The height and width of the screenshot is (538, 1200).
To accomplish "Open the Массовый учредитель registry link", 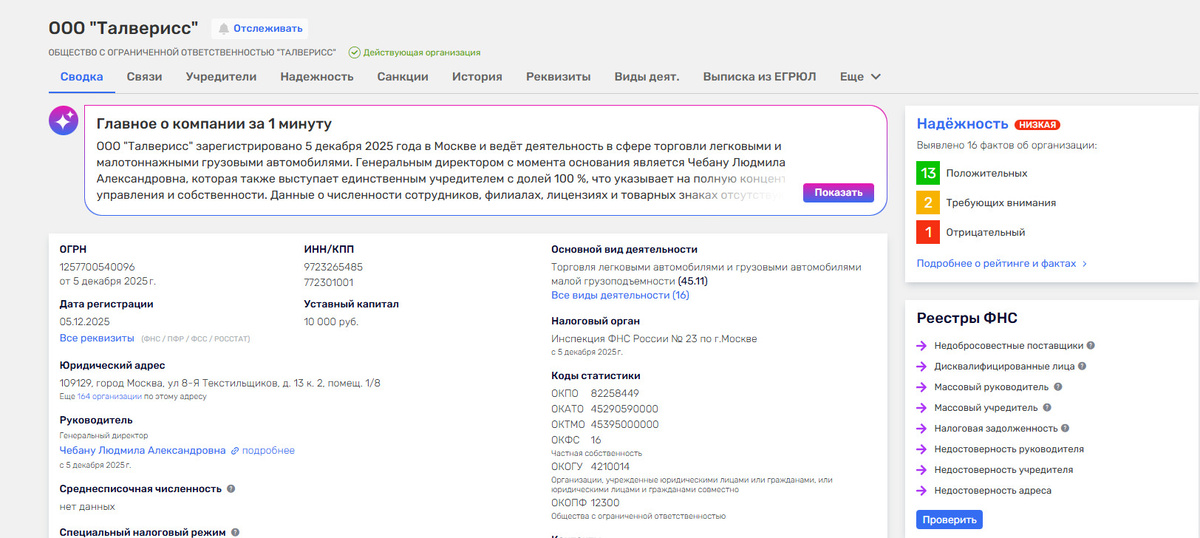I will click(x=987, y=408).
